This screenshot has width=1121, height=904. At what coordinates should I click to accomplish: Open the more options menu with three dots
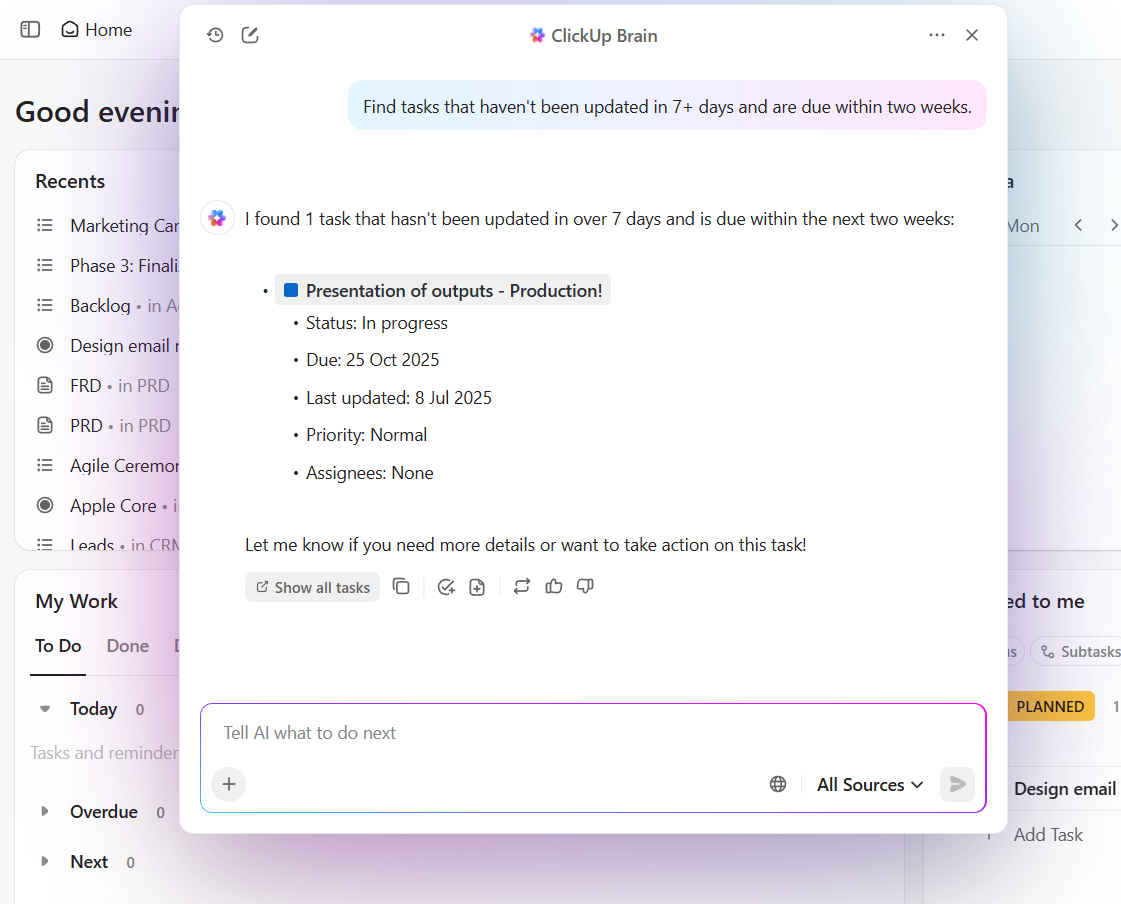(936, 34)
